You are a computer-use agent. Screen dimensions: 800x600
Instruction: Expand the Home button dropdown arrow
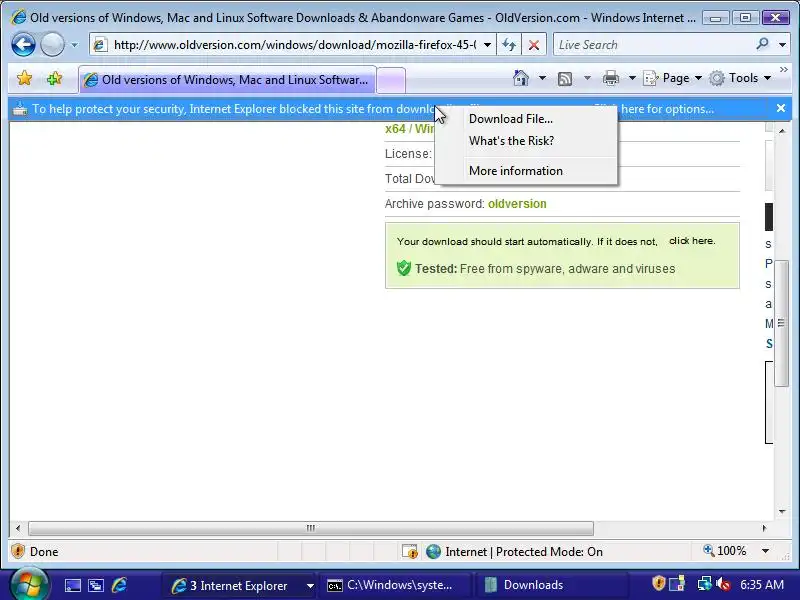point(542,78)
